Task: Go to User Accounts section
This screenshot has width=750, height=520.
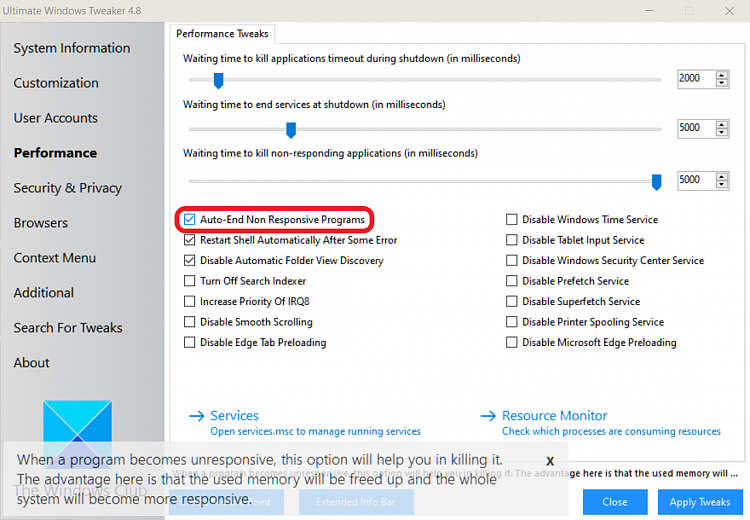Action: point(55,118)
